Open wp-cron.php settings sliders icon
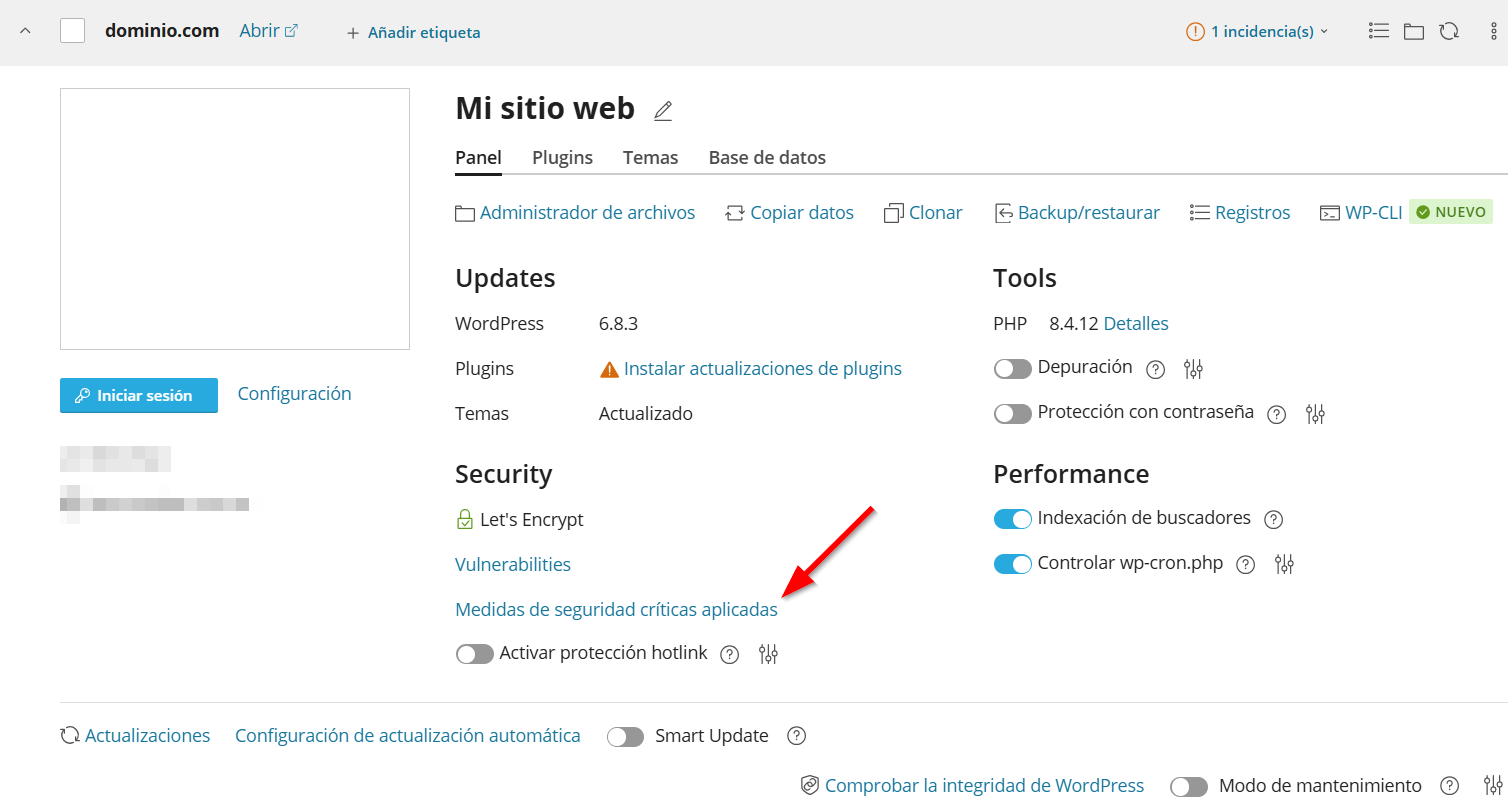 (1285, 564)
